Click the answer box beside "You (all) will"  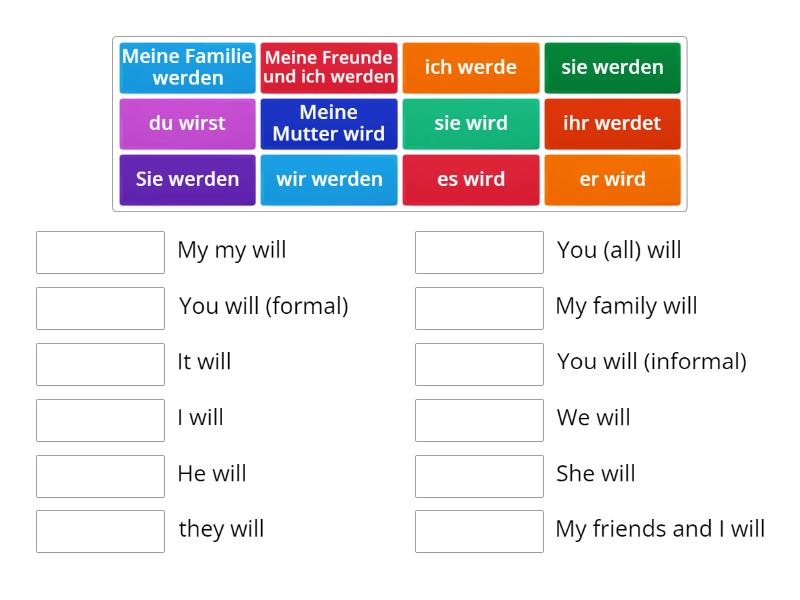click(479, 252)
